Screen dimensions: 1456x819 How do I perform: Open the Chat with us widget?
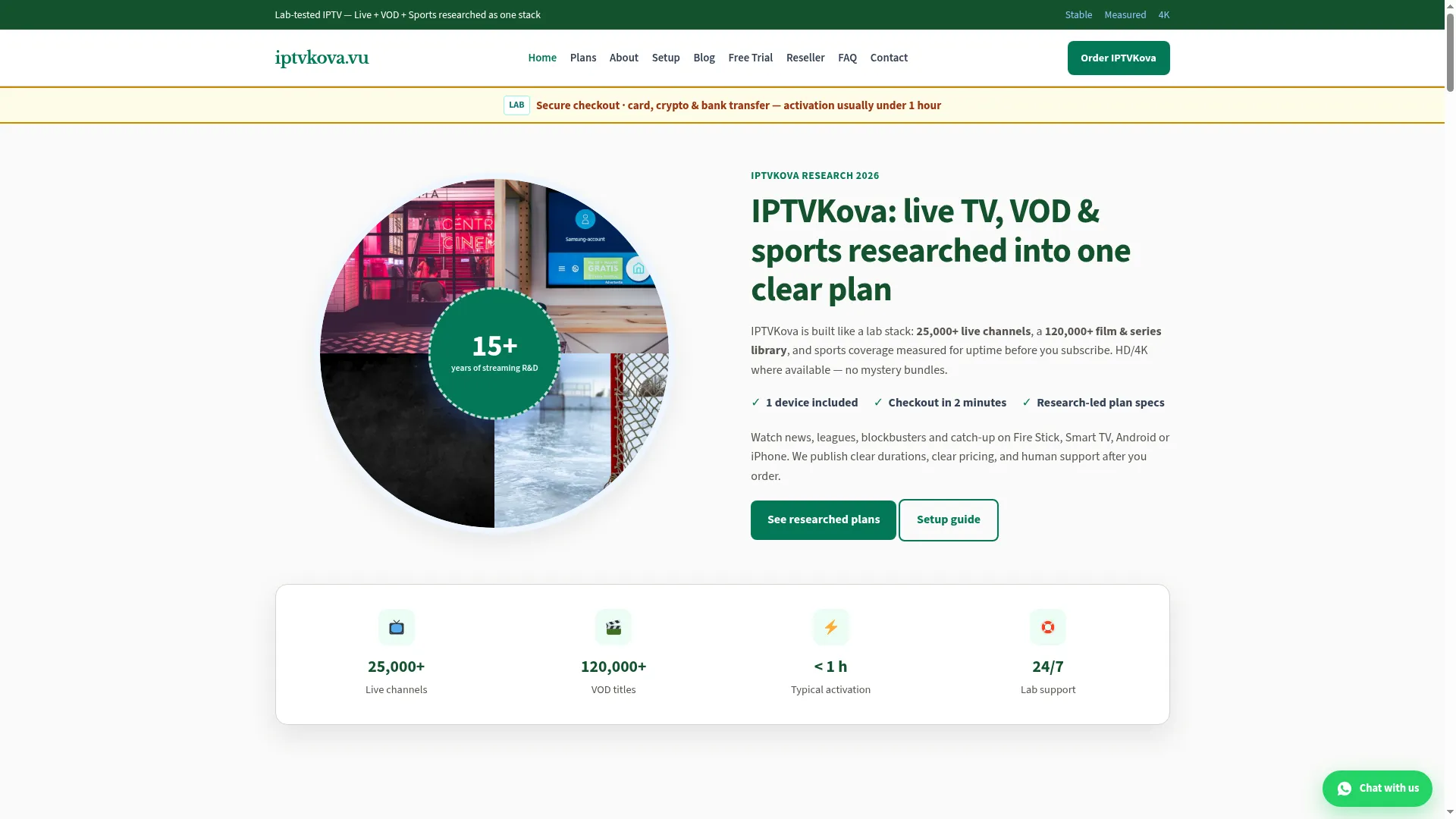point(1377,789)
